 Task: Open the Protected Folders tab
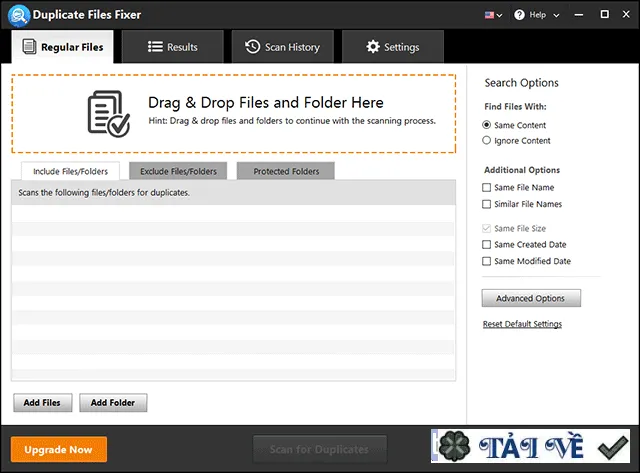[286, 171]
